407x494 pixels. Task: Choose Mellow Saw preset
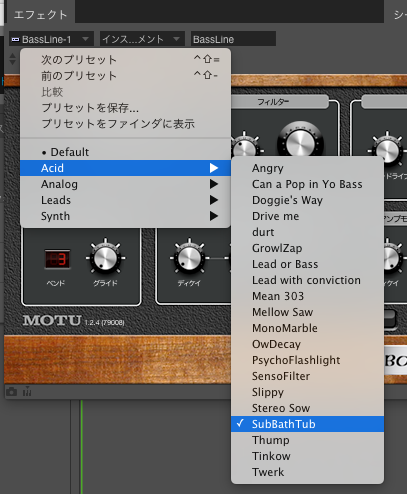[307, 312]
